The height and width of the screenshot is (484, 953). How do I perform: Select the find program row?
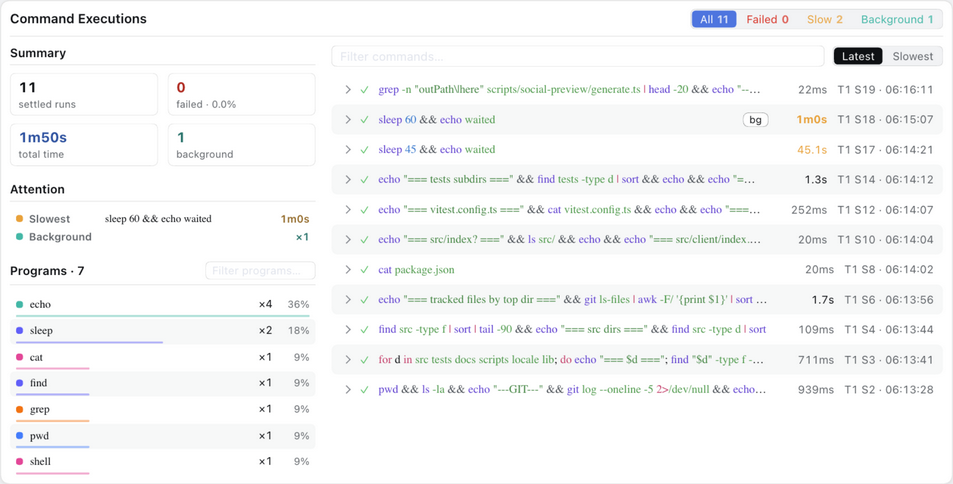pos(163,383)
